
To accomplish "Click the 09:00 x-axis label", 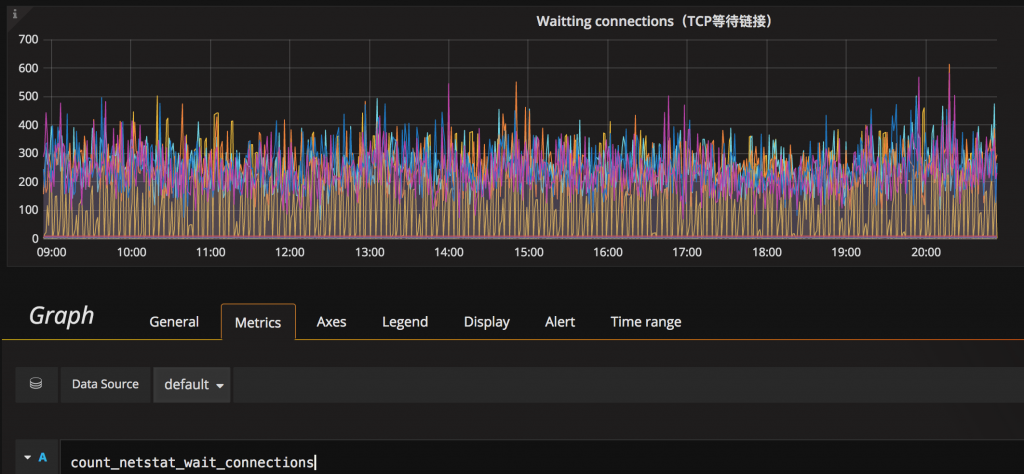I will click(x=52, y=252).
